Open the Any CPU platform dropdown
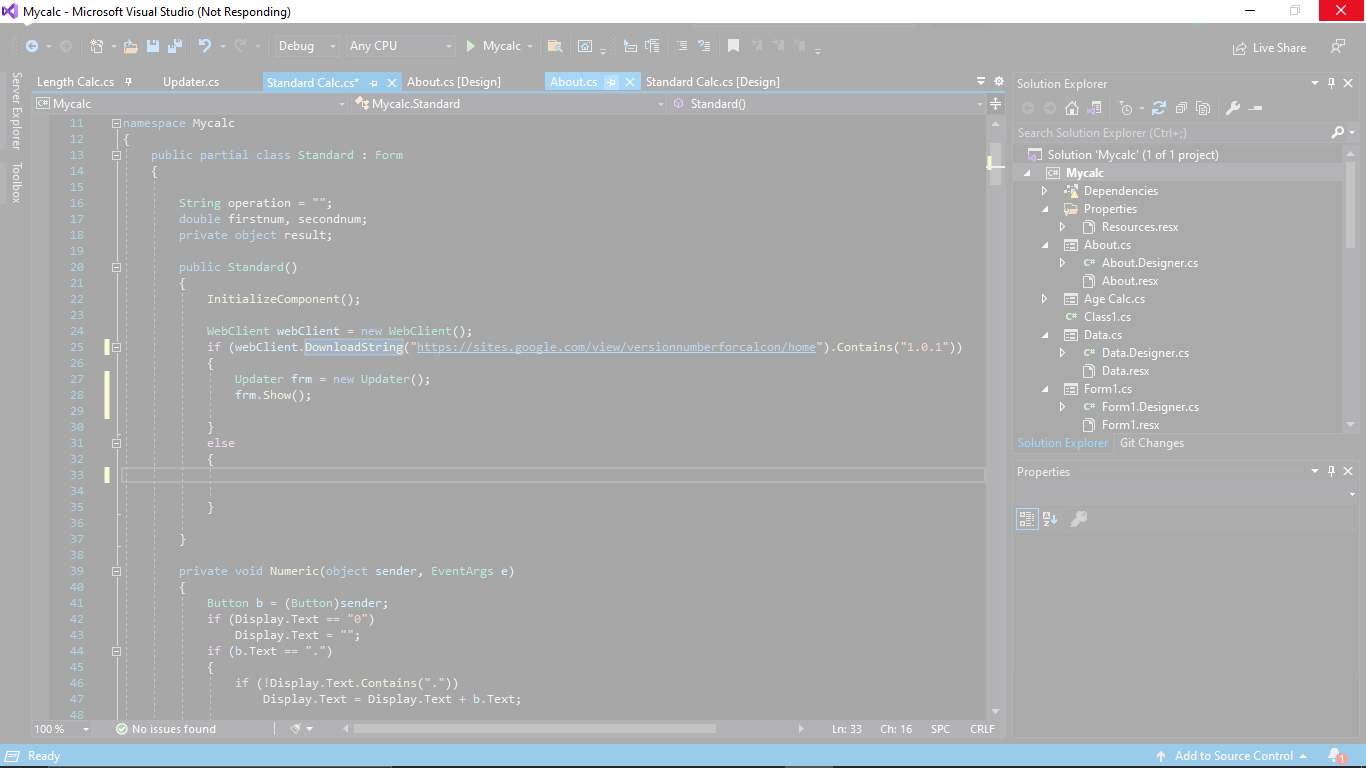 [400, 46]
